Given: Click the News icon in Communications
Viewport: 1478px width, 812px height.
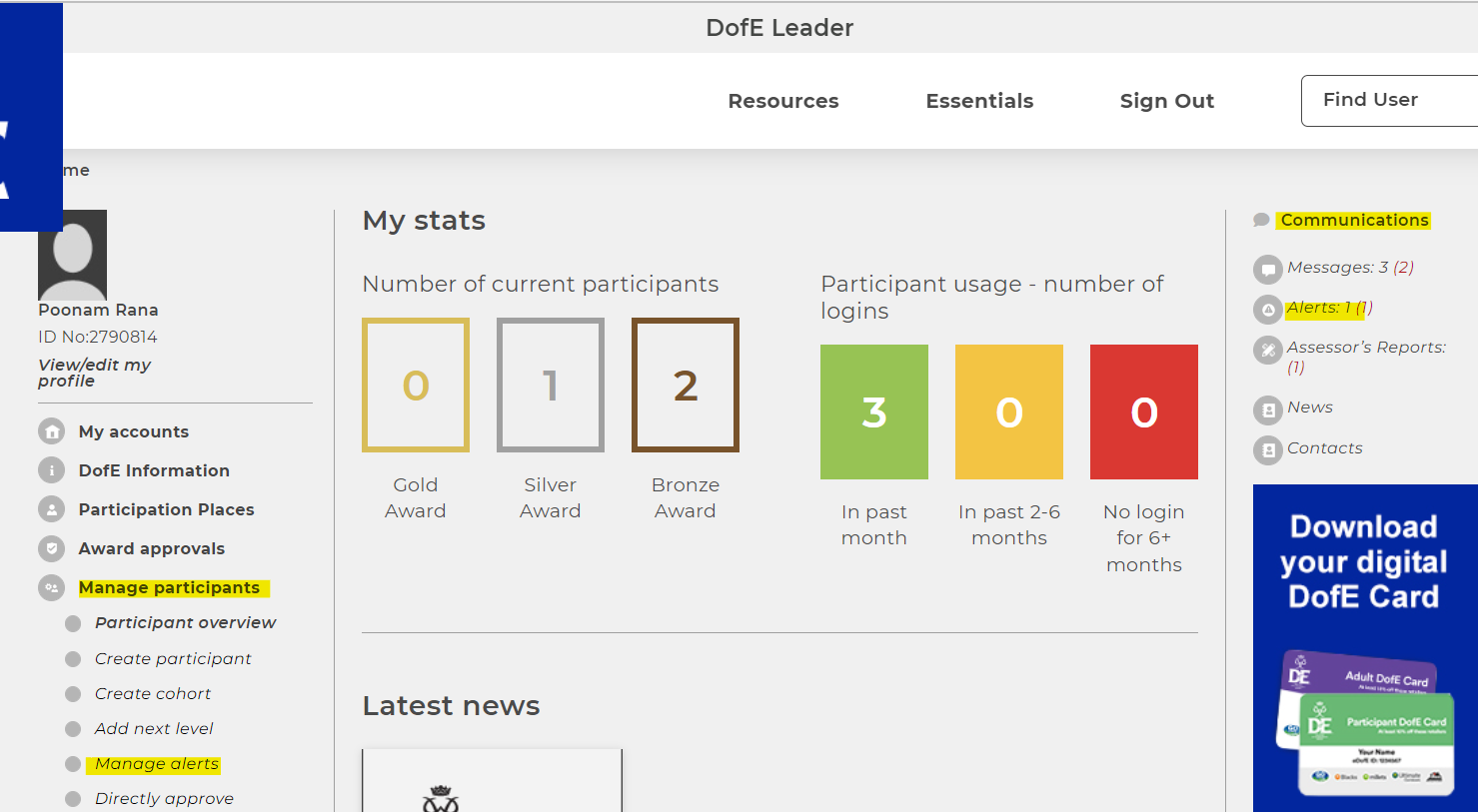Looking at the screenshot, I should (1267, 409).
